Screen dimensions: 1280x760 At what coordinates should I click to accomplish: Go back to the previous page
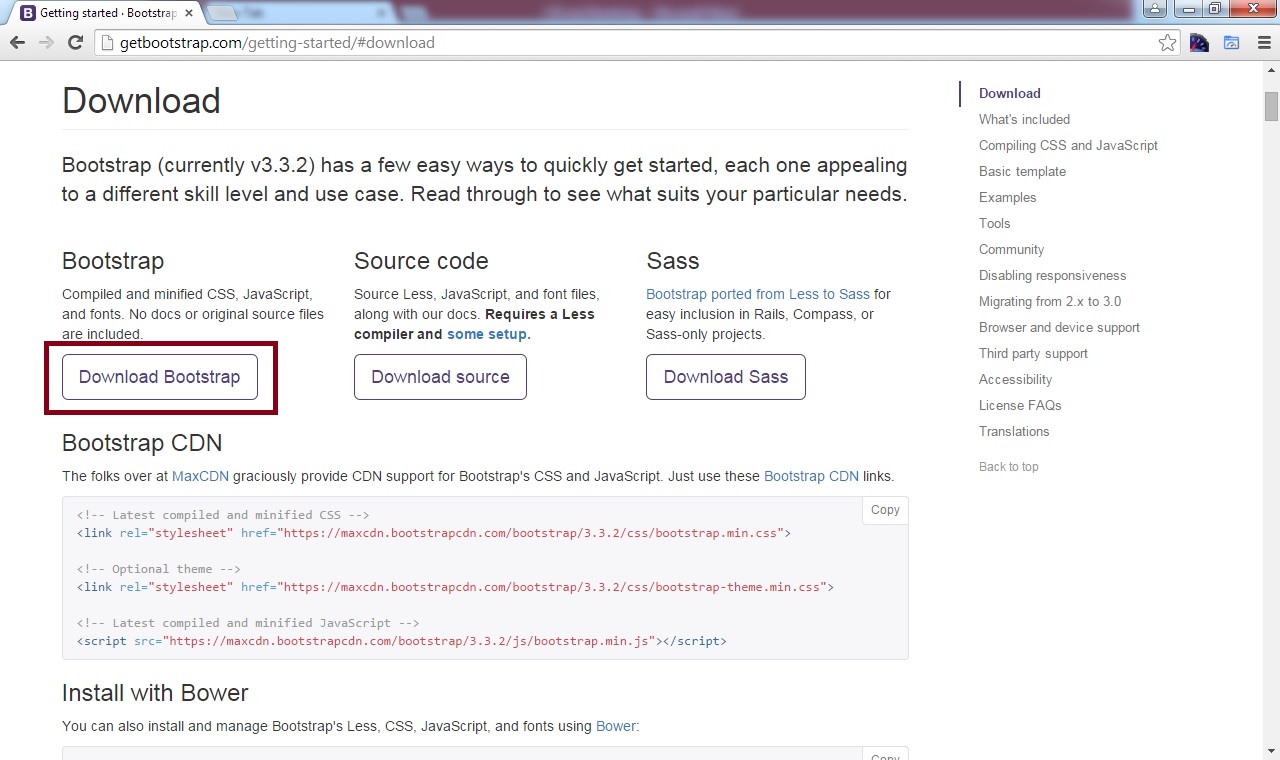[x=18, y=43]
